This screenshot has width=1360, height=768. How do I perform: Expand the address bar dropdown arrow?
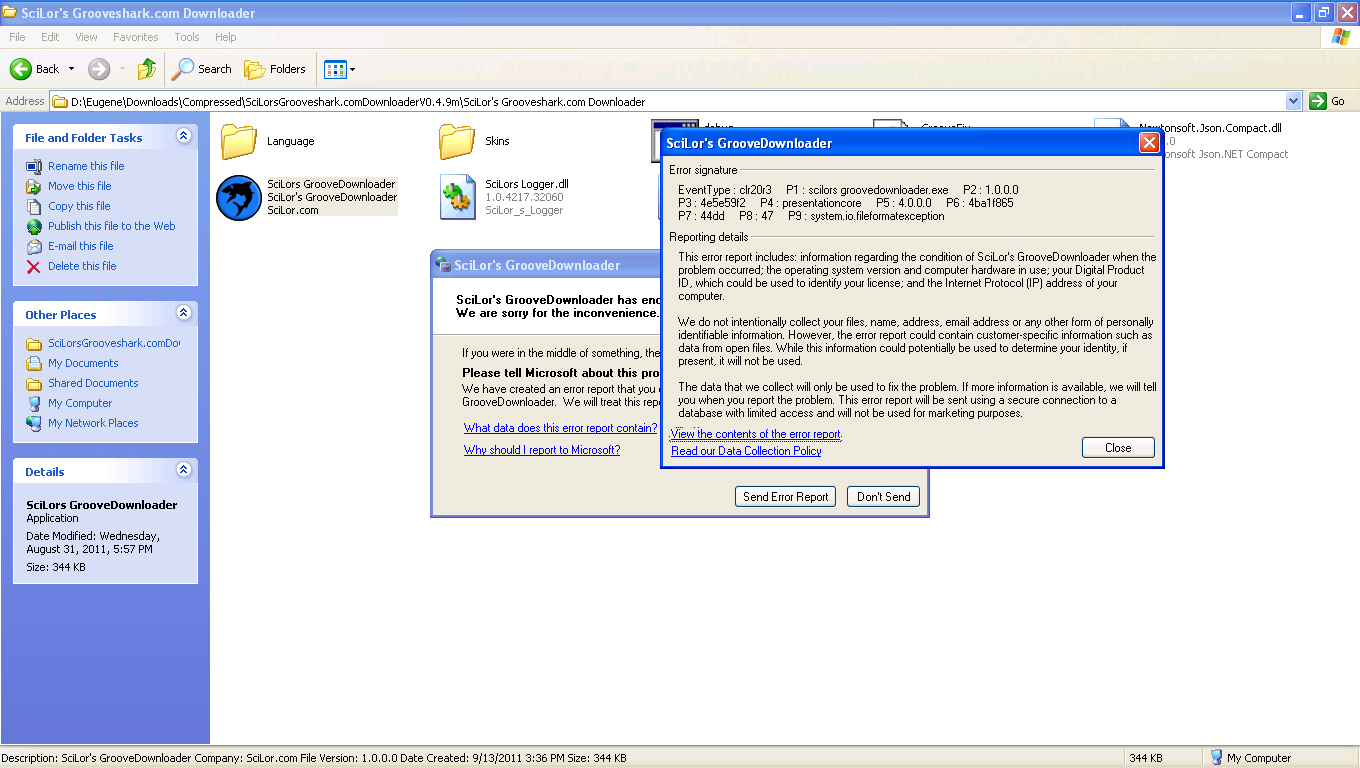(x=1294, y=101)
